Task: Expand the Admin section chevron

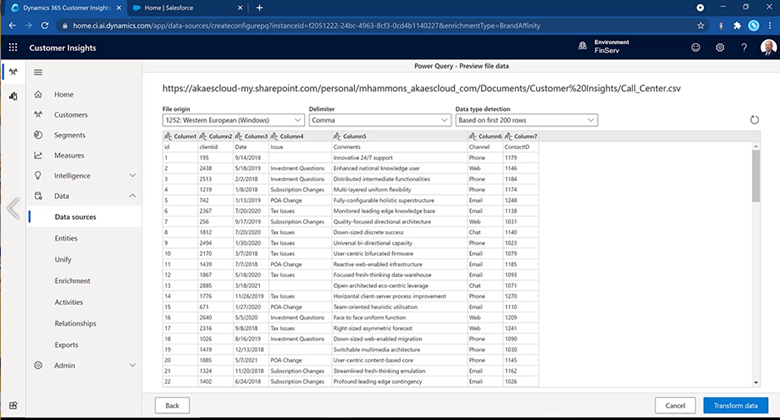Action: pyautogui.click(x=132, y=365)
